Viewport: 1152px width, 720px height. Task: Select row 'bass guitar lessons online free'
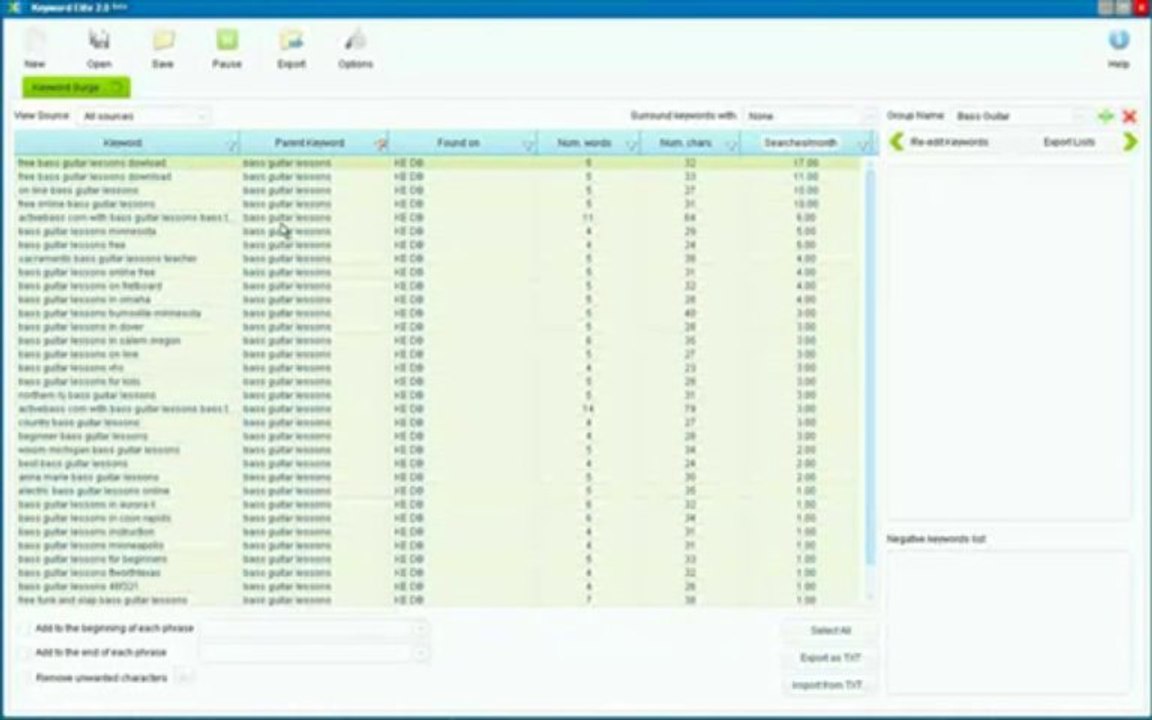tap(438, 273)
